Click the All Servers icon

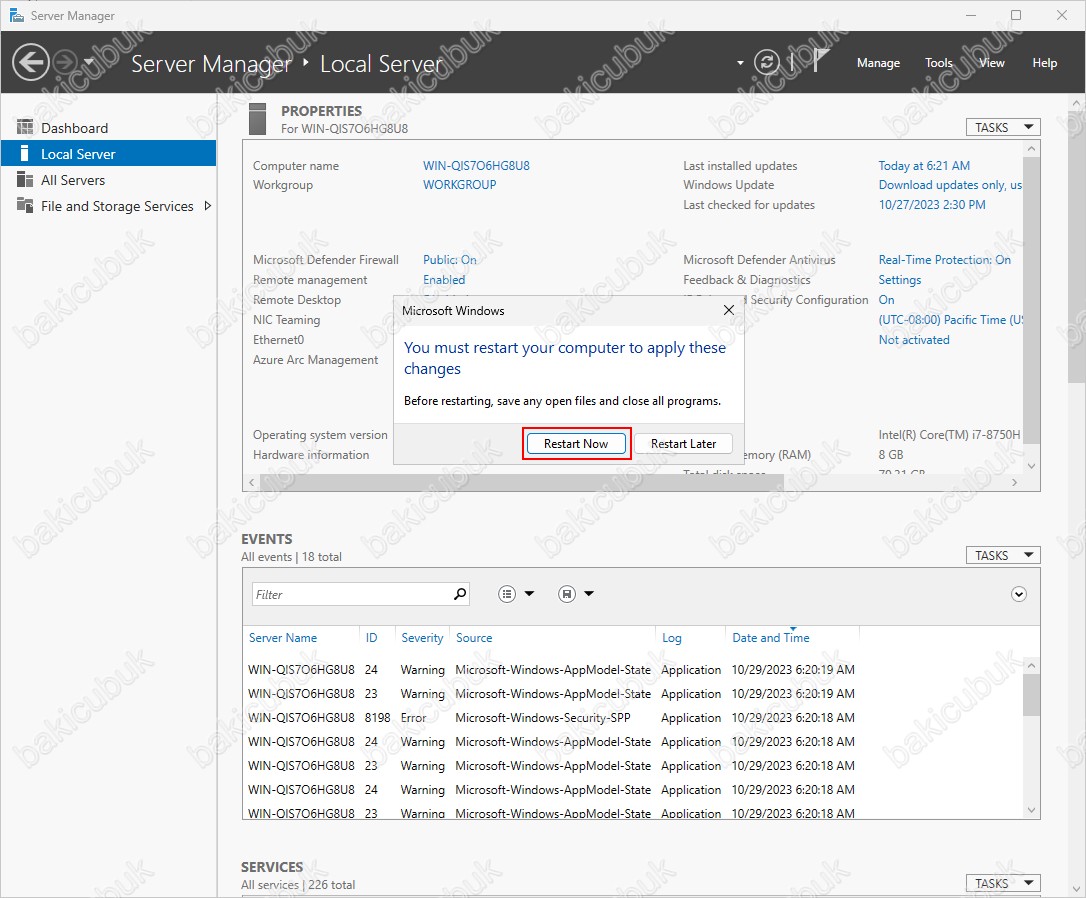(x=25, y=179)
